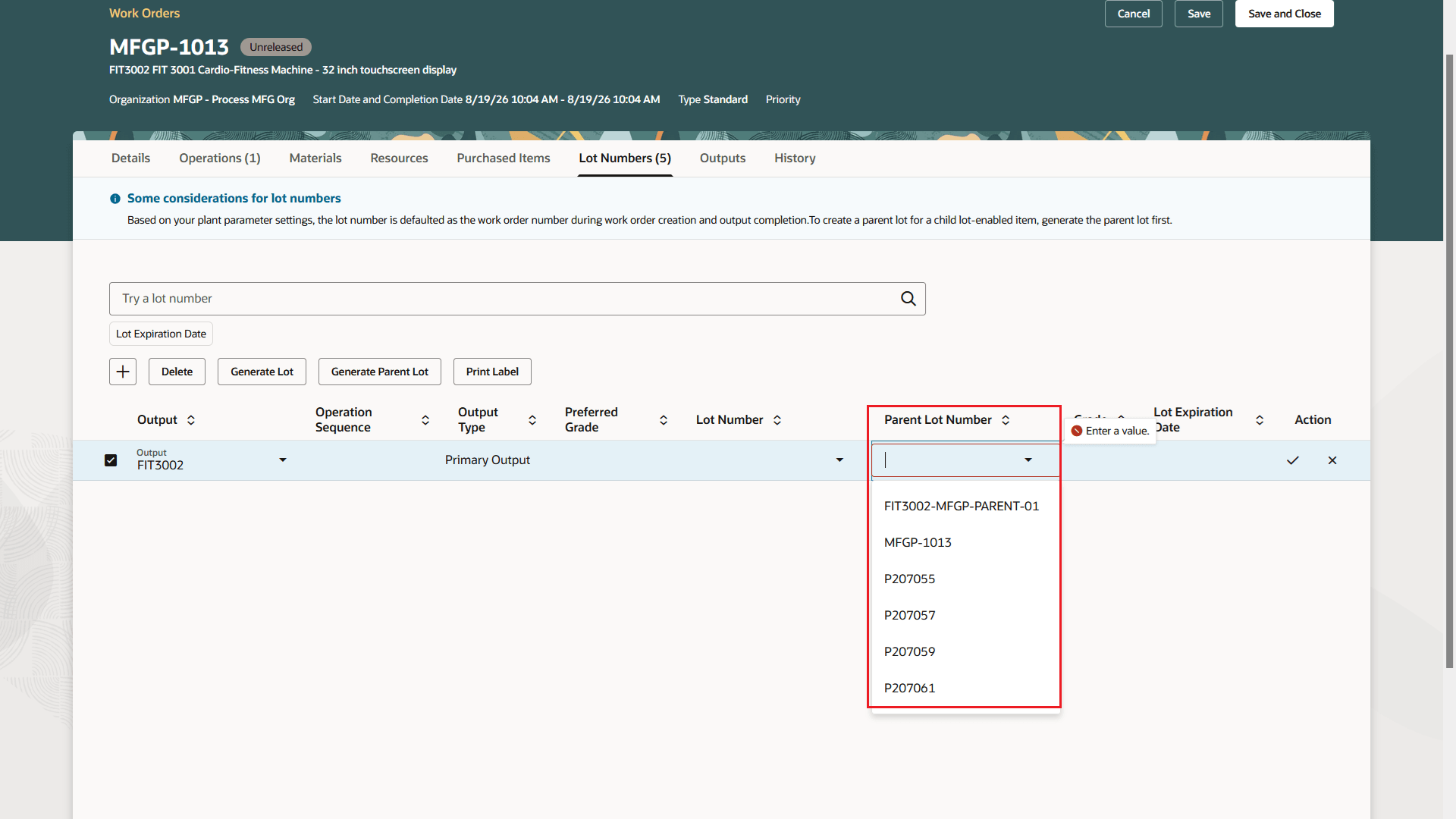Click the plus icon to add a lot row
The height and width of the screenshot is (819, 1456).
123,372
